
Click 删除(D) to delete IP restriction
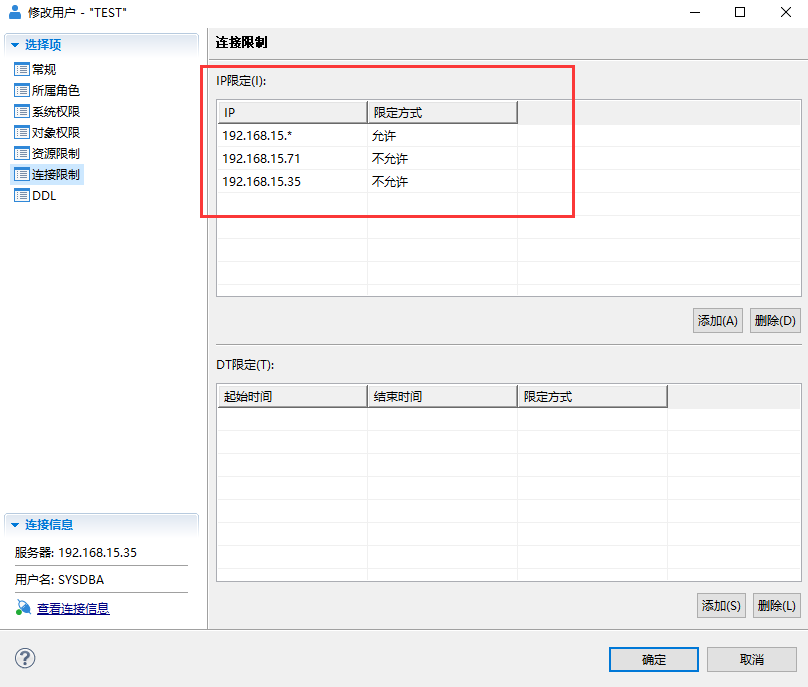pyautogui.click(x=775, y=321)
